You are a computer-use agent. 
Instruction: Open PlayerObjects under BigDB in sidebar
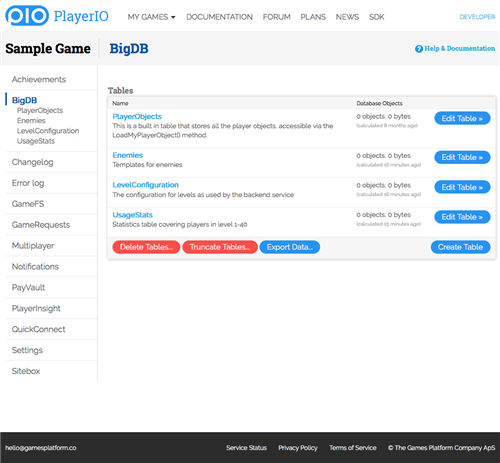pyautogui.click(x=40, y=110)
